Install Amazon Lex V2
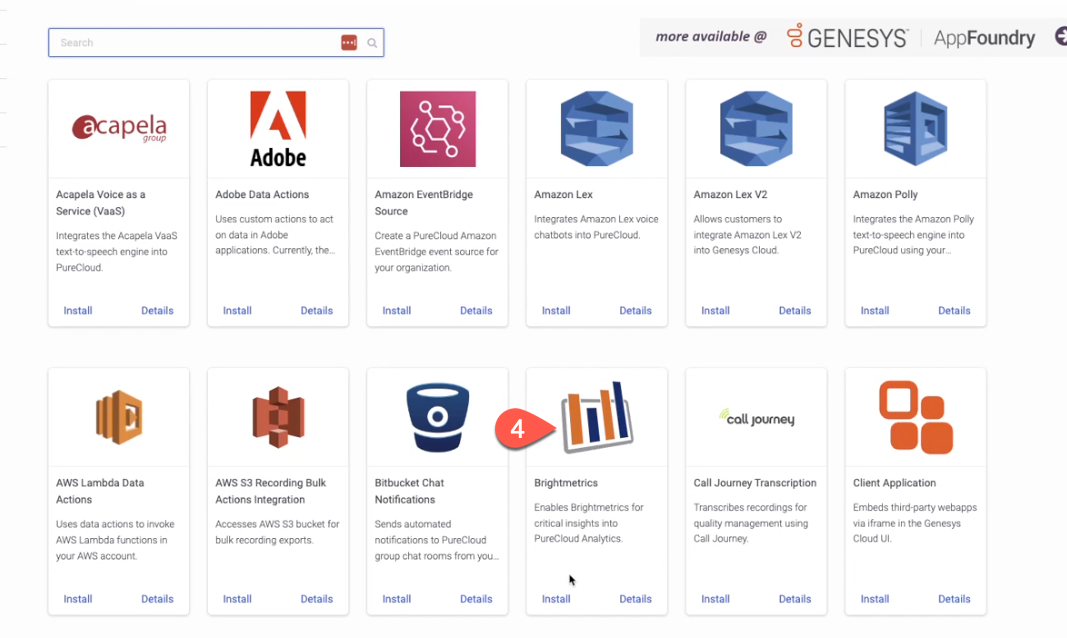This screenshot has width=1067, height=638. pyautogui.click(x=715, y=310)
